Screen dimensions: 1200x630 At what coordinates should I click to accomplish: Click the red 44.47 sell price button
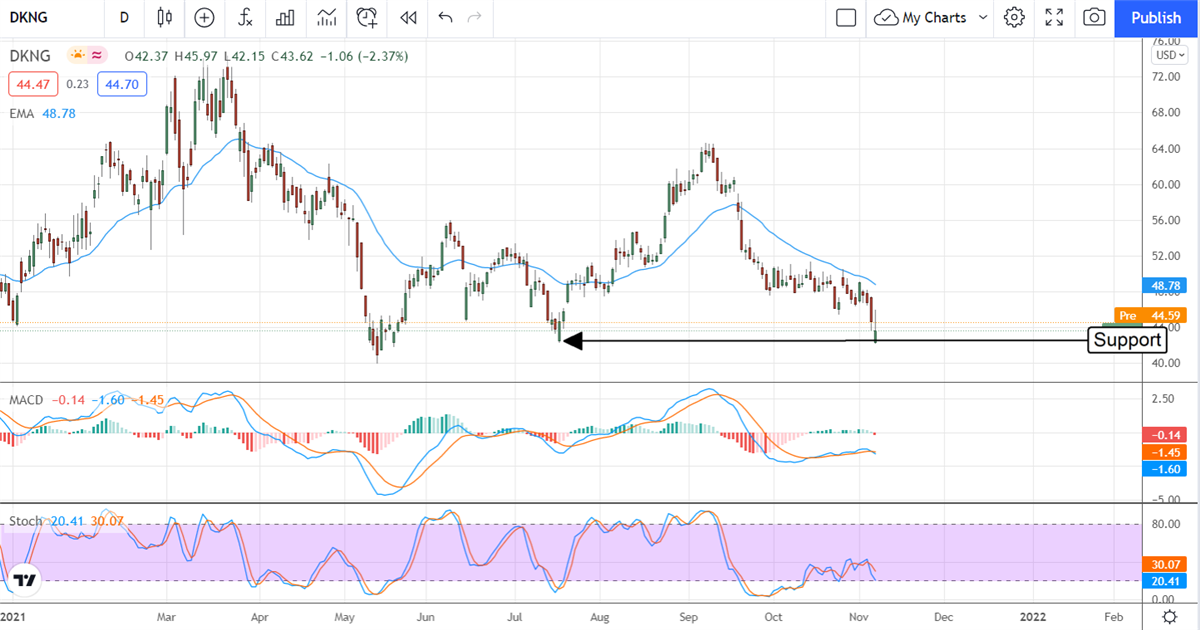coord(33,85)
